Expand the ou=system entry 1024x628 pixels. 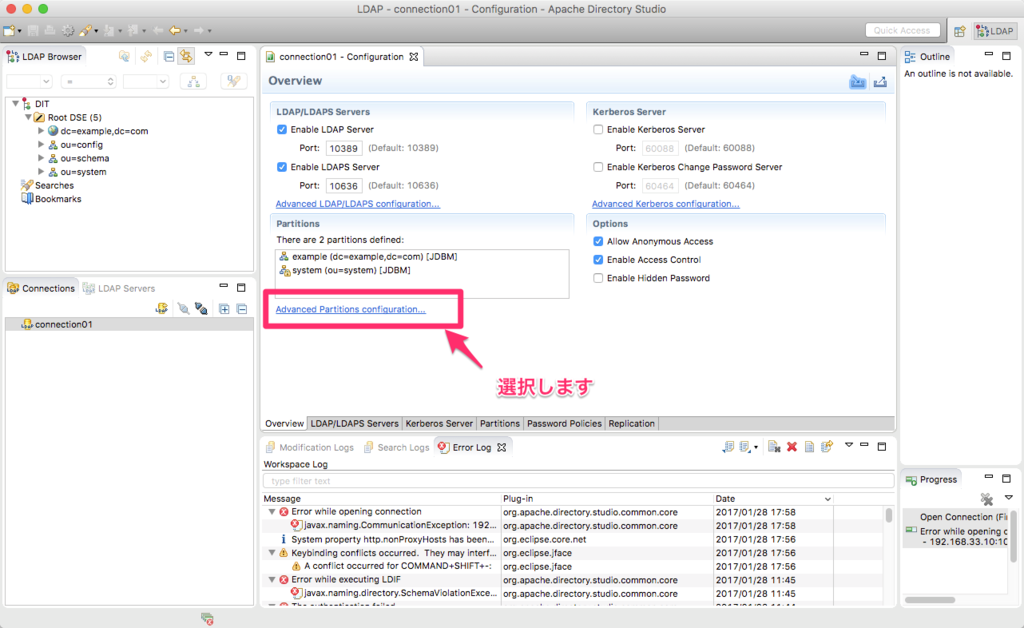41,172
